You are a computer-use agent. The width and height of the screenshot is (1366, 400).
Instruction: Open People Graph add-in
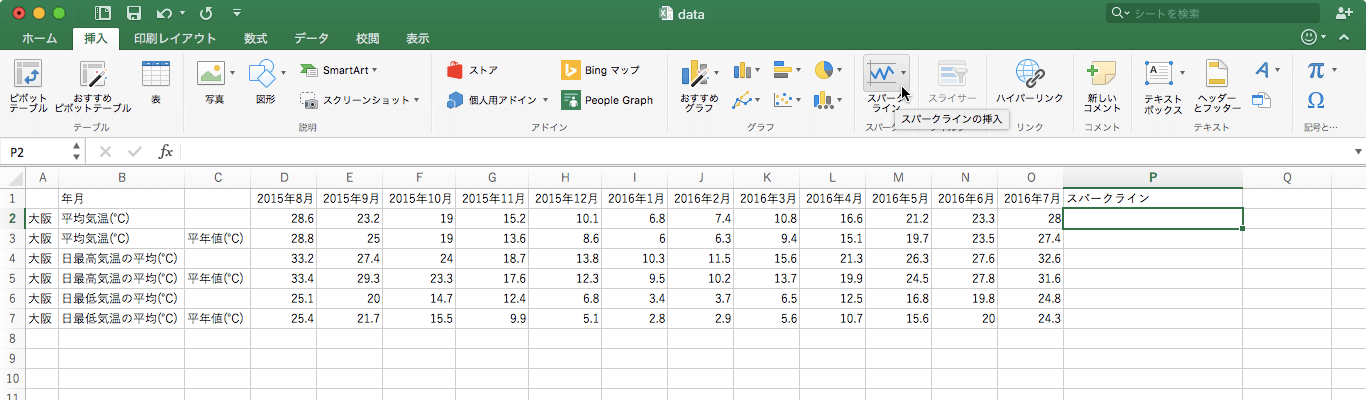[x=571, y=100]
